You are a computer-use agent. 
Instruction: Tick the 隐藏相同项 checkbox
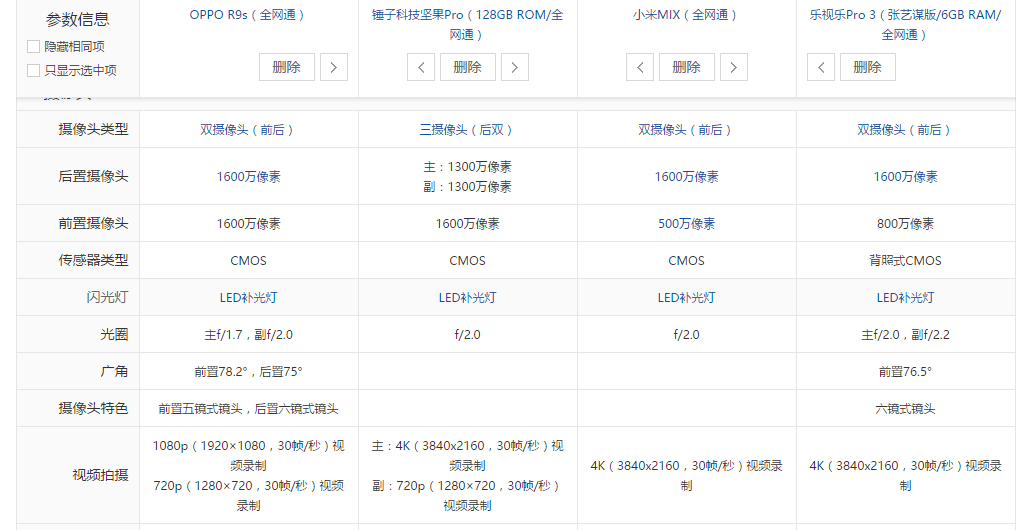click(x=33, y=46)
